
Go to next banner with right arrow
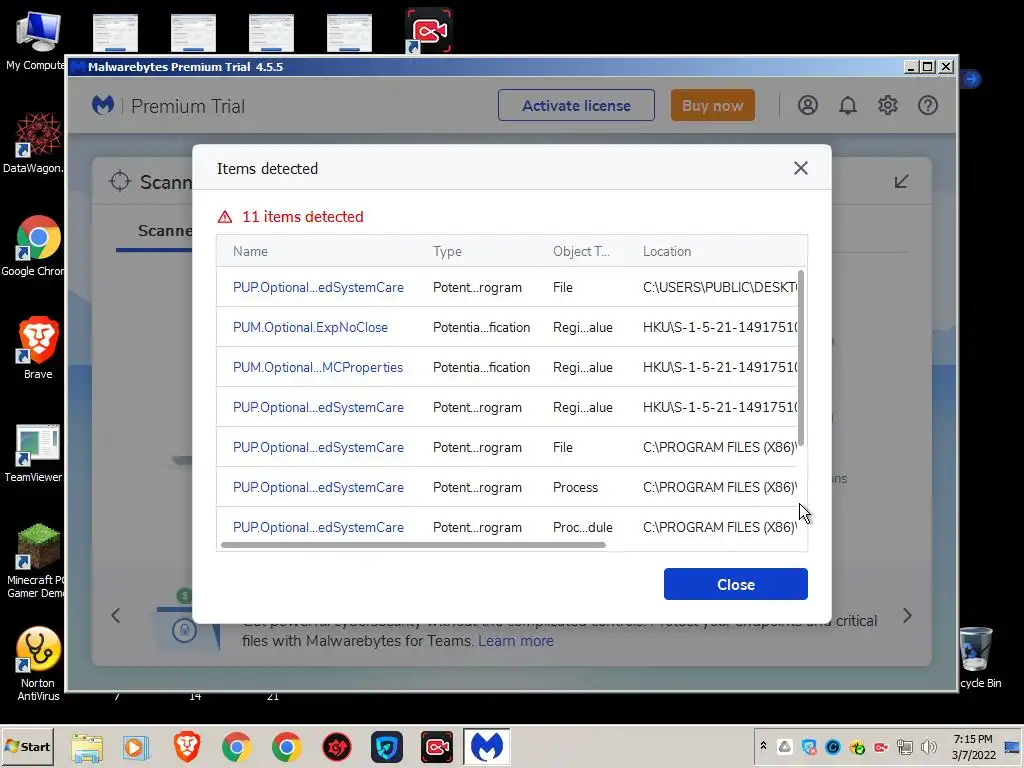907,615
